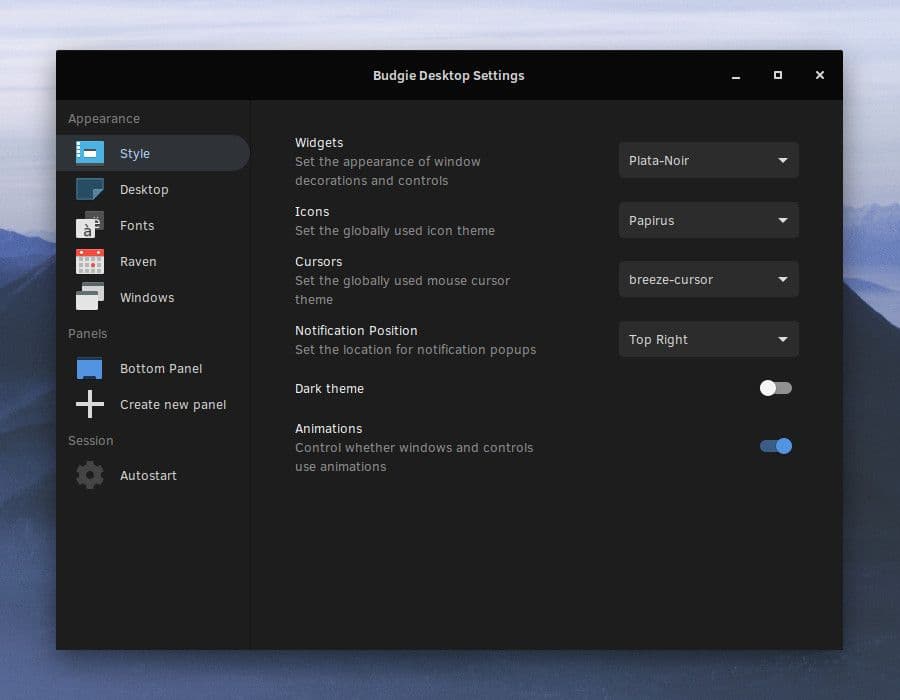Click the Panels section header
This screenshot has height=700, width=900.
coord(87,333)
